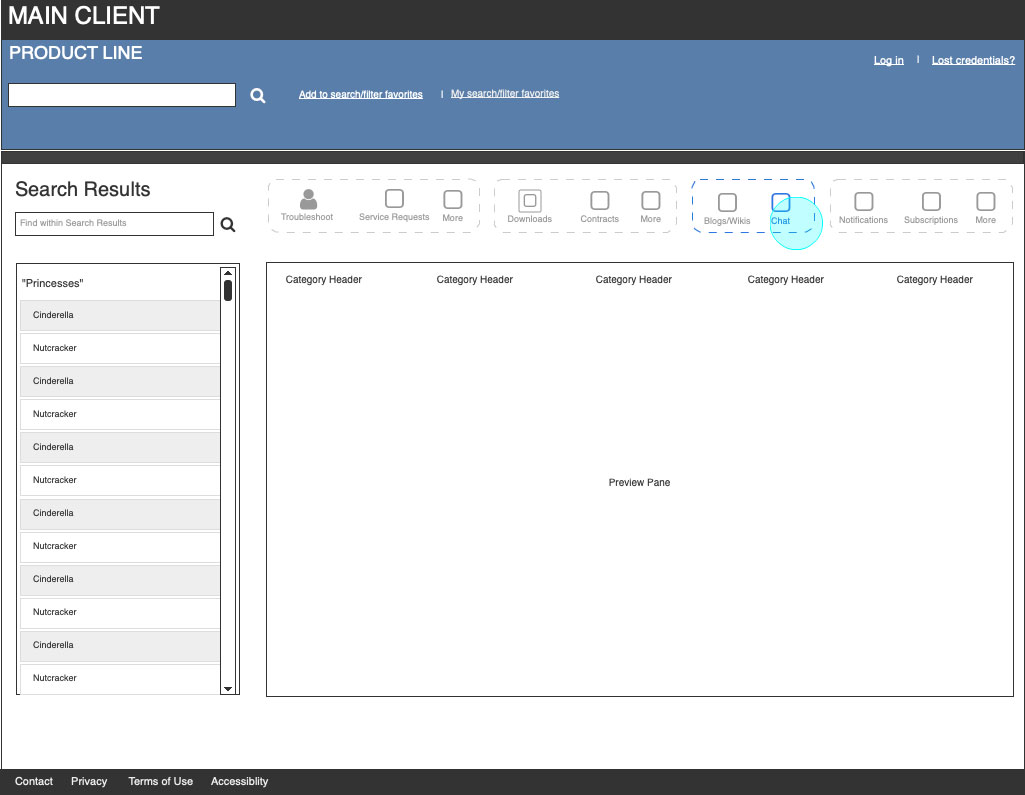Screen dimensions: 1025x795
Task: Launch the Chat icon
Action: click(x=781, y=203)
